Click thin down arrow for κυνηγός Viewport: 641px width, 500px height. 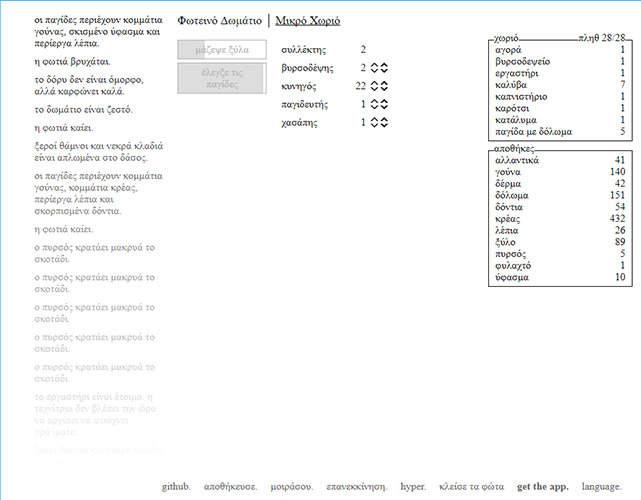coord(374,89)
